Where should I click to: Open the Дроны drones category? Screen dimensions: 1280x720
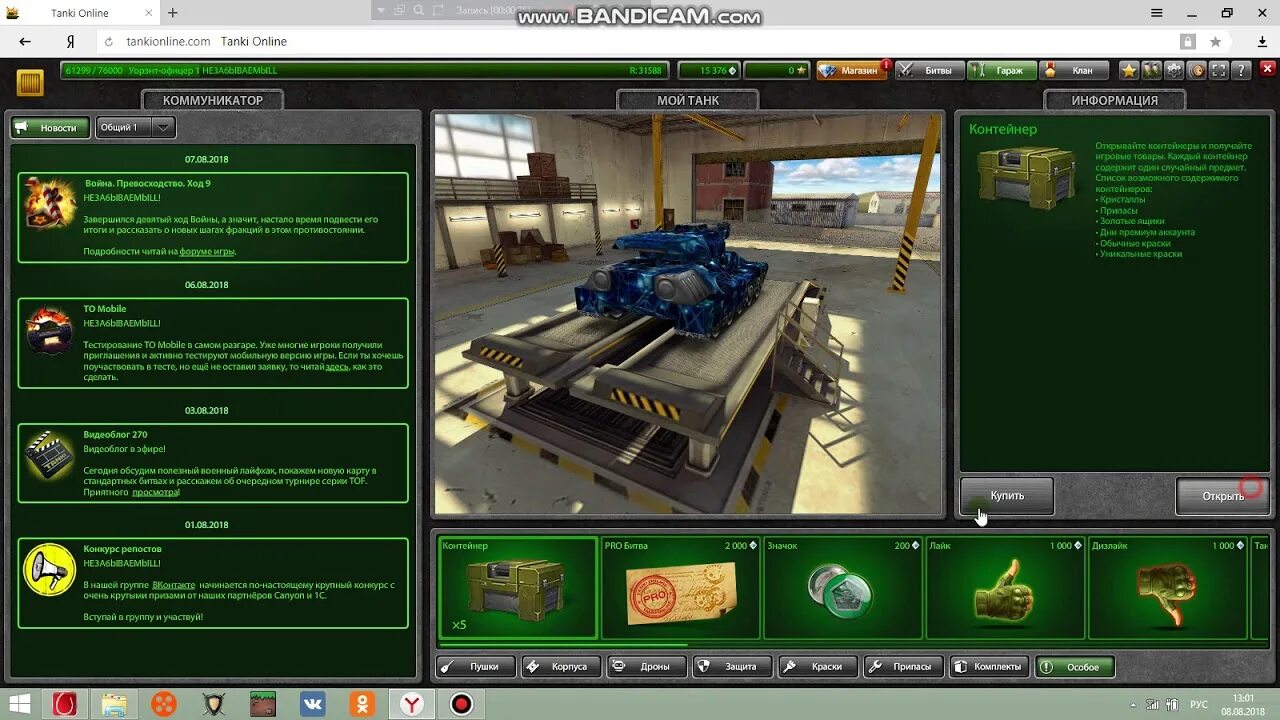647,666
